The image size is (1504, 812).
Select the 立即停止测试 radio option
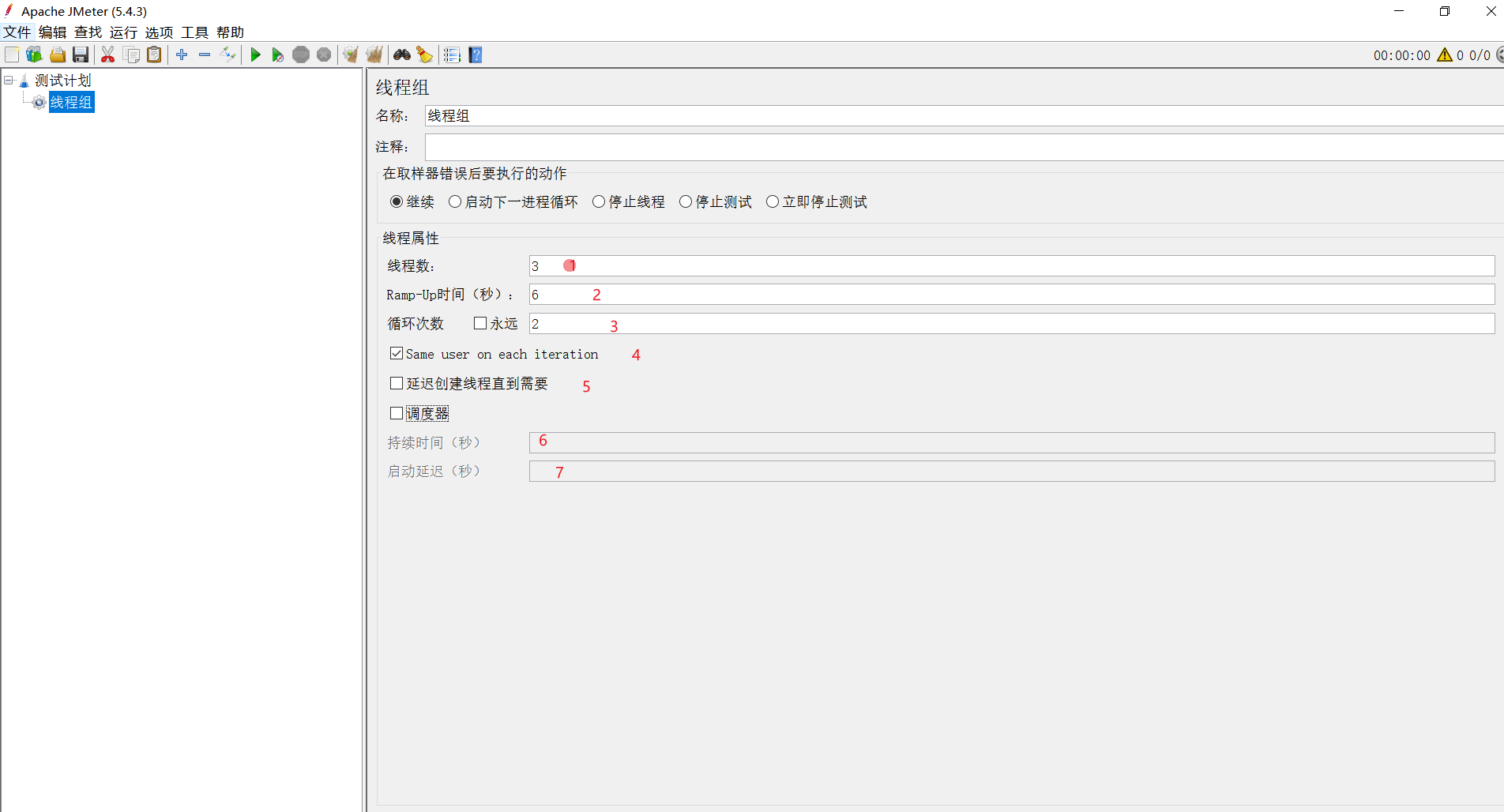(773, 201)
